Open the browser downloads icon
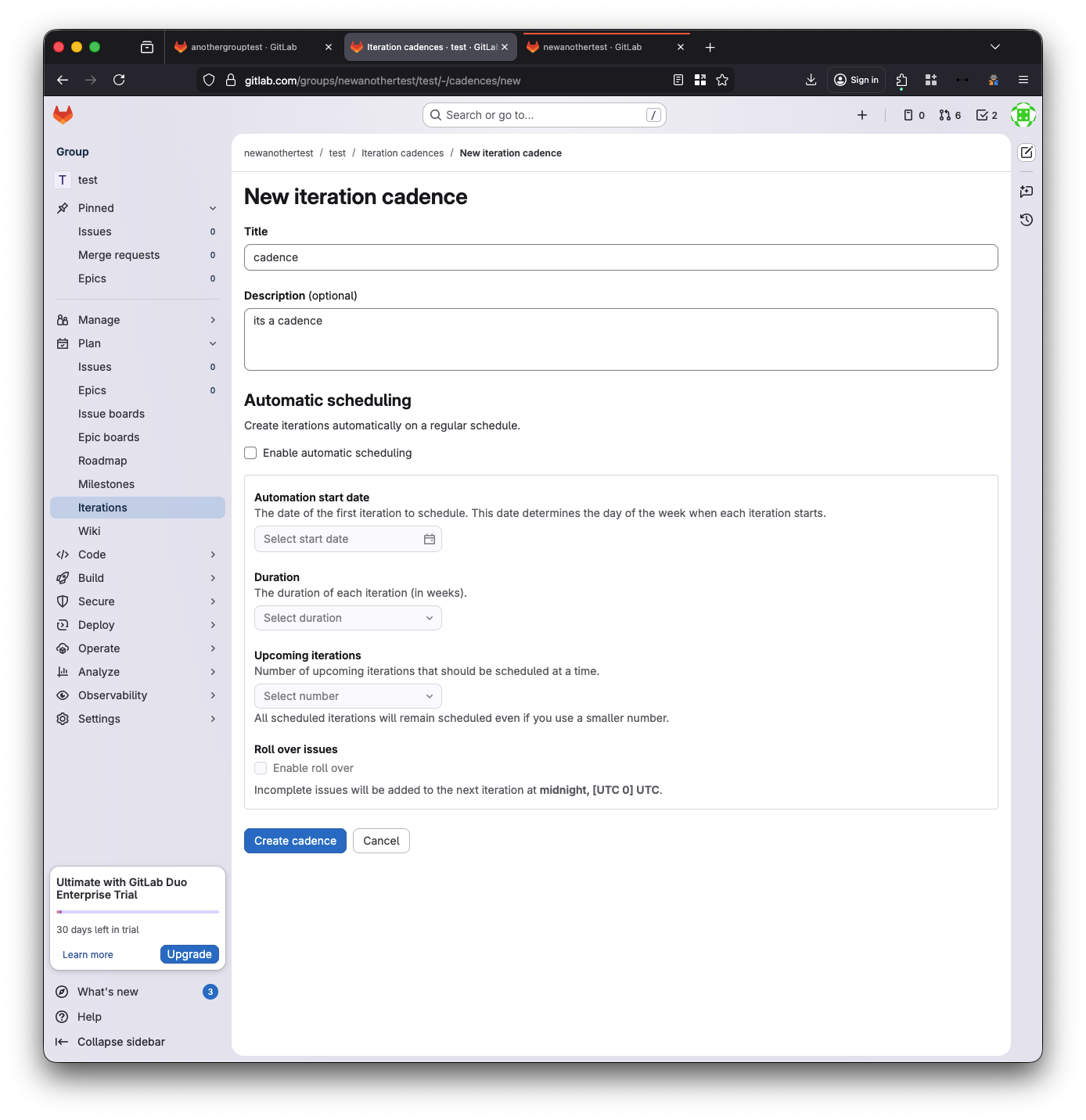1086x1120 pixels. (811, 80)
